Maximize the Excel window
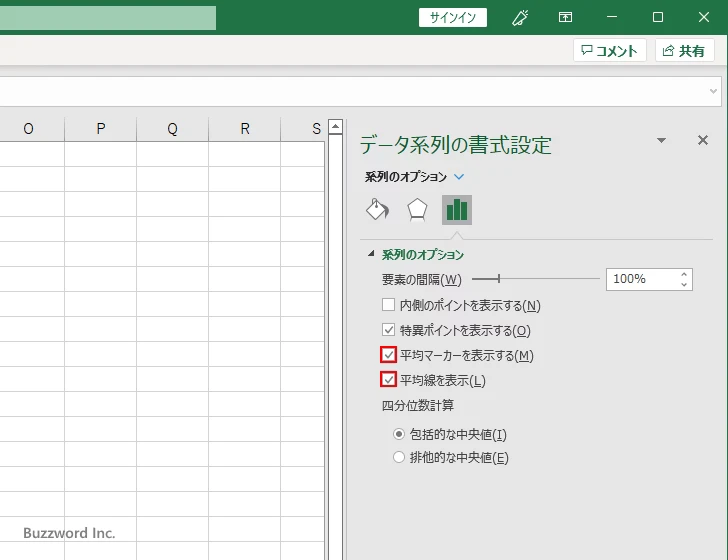 click(x=657, y=17)
